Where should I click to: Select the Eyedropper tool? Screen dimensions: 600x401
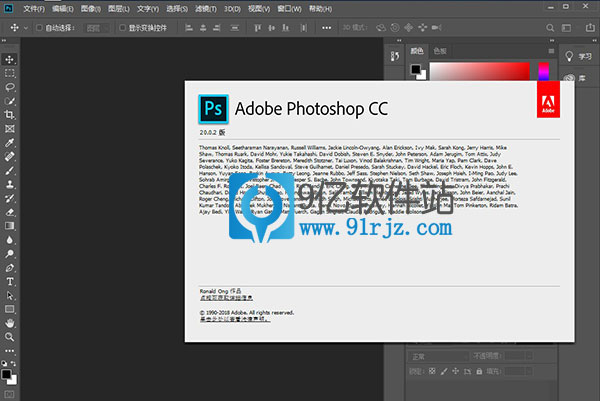click(10, 143)
